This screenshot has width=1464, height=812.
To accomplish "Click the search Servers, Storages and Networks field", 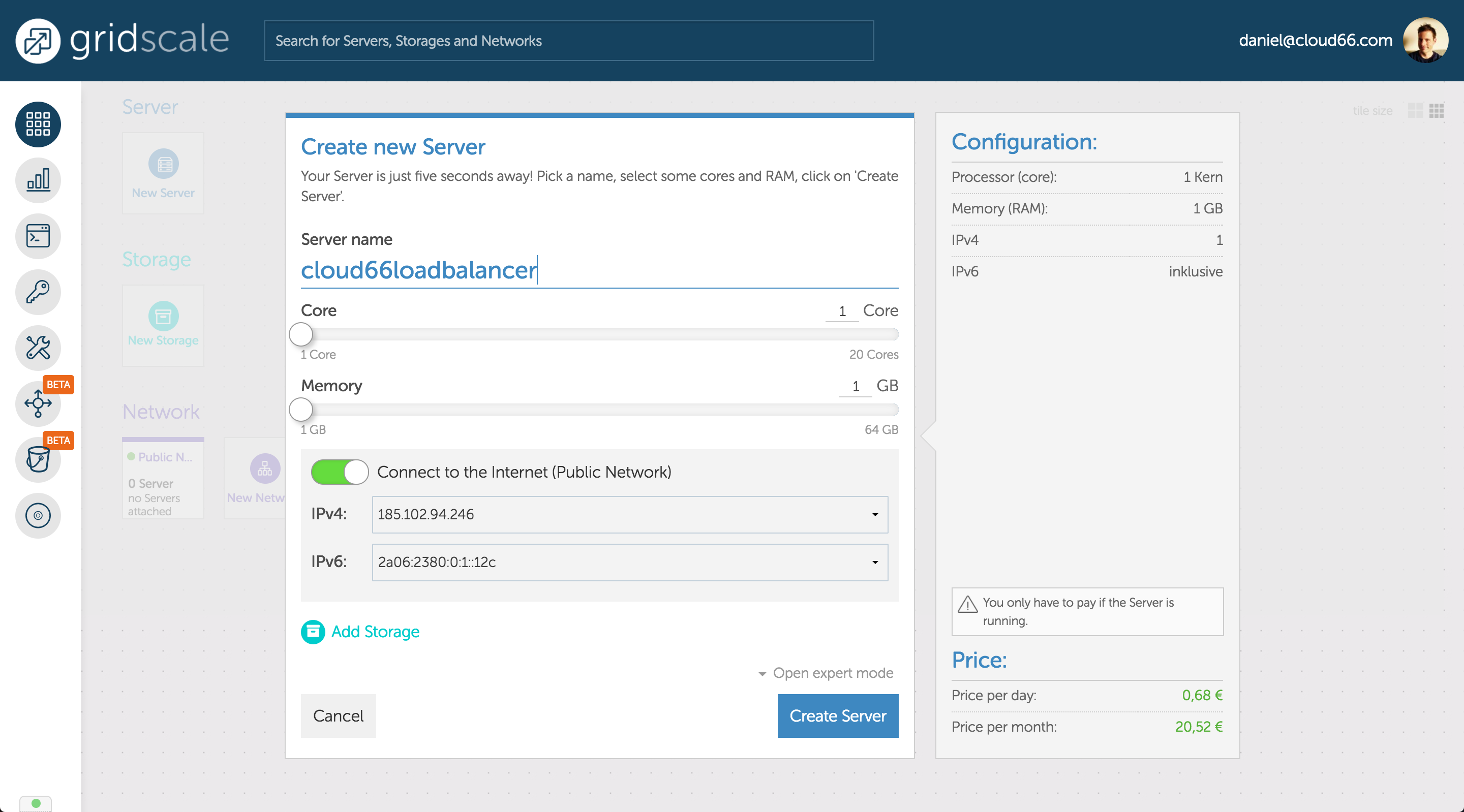I will coord(569,41).
